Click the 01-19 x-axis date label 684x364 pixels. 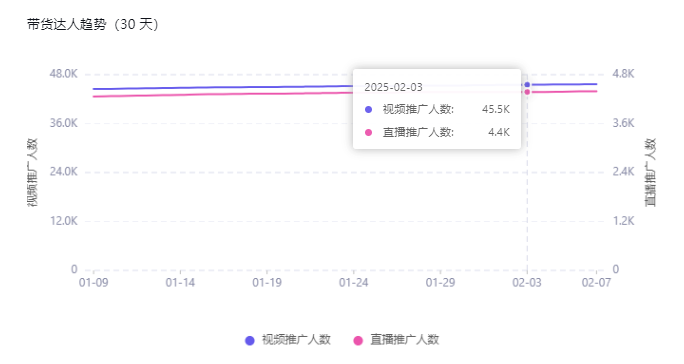(267, 283)
